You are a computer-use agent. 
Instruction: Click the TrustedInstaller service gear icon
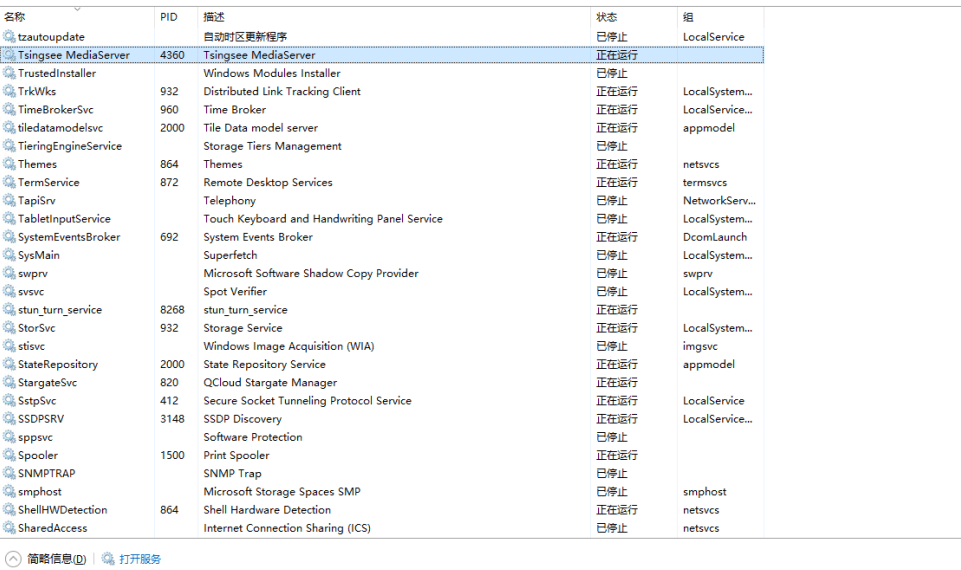[10, 73]
